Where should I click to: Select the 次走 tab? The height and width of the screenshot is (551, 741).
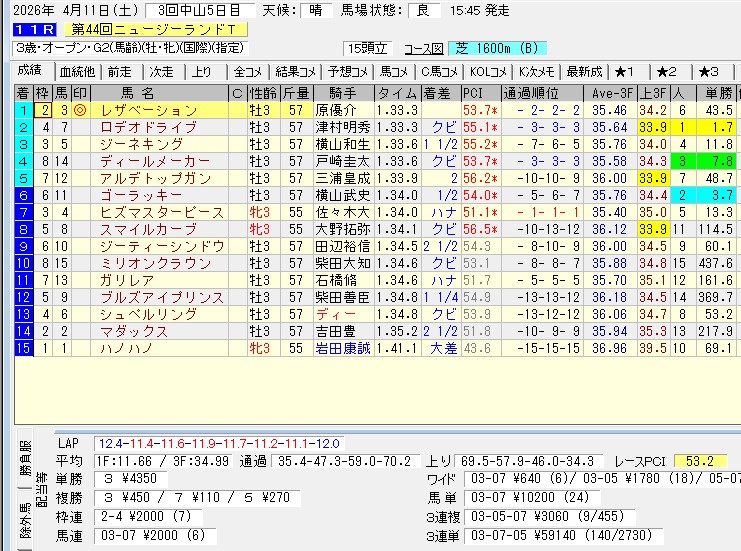point(160,71)
